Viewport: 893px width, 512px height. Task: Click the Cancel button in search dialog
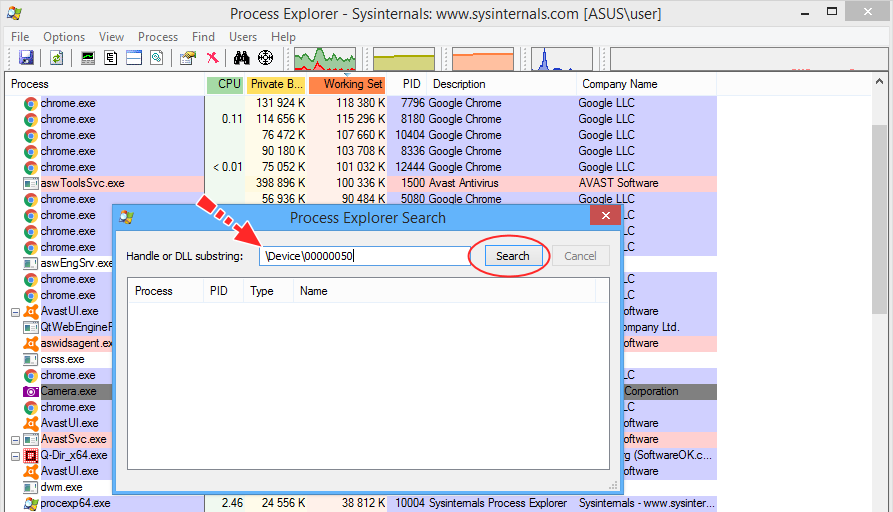pos(580,256)
